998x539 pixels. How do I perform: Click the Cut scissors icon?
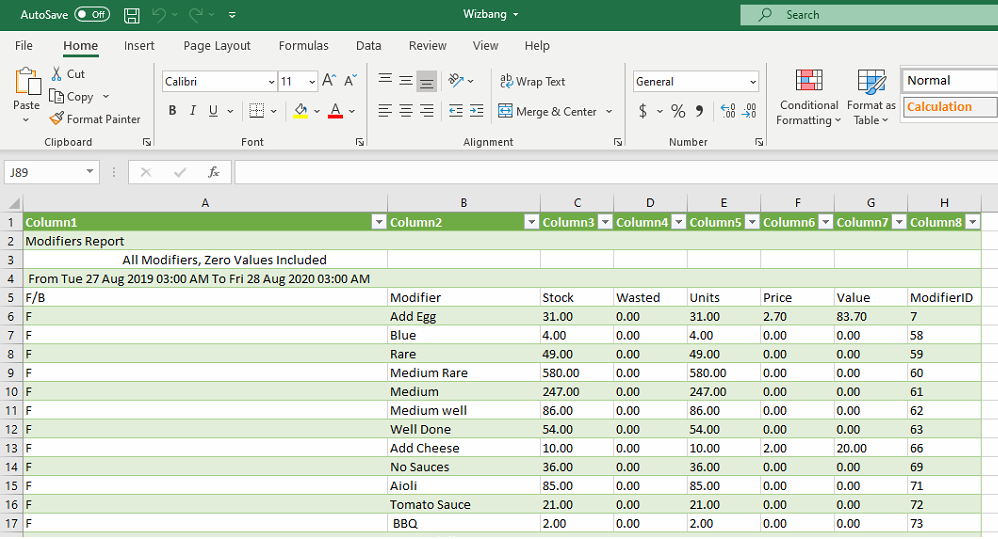tap(57, 74)
